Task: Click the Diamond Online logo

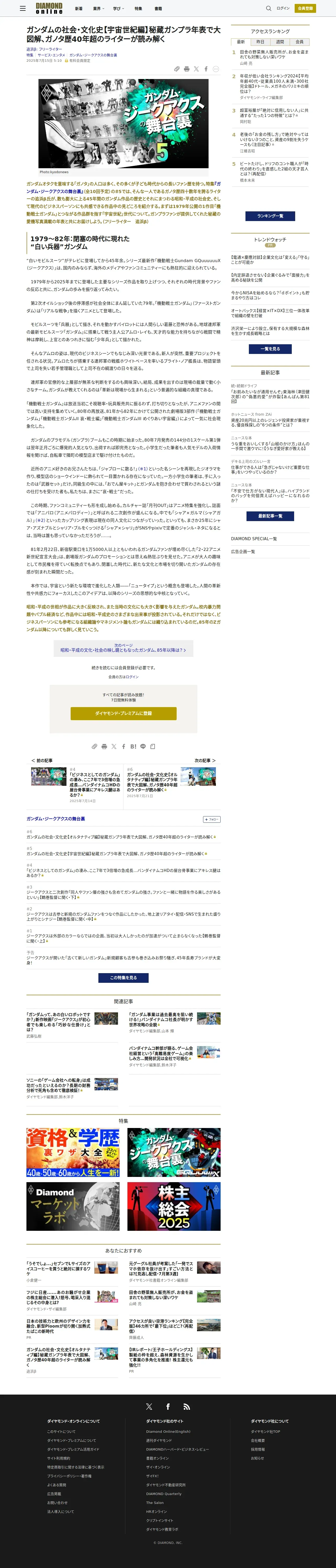Action: point(49,9)
